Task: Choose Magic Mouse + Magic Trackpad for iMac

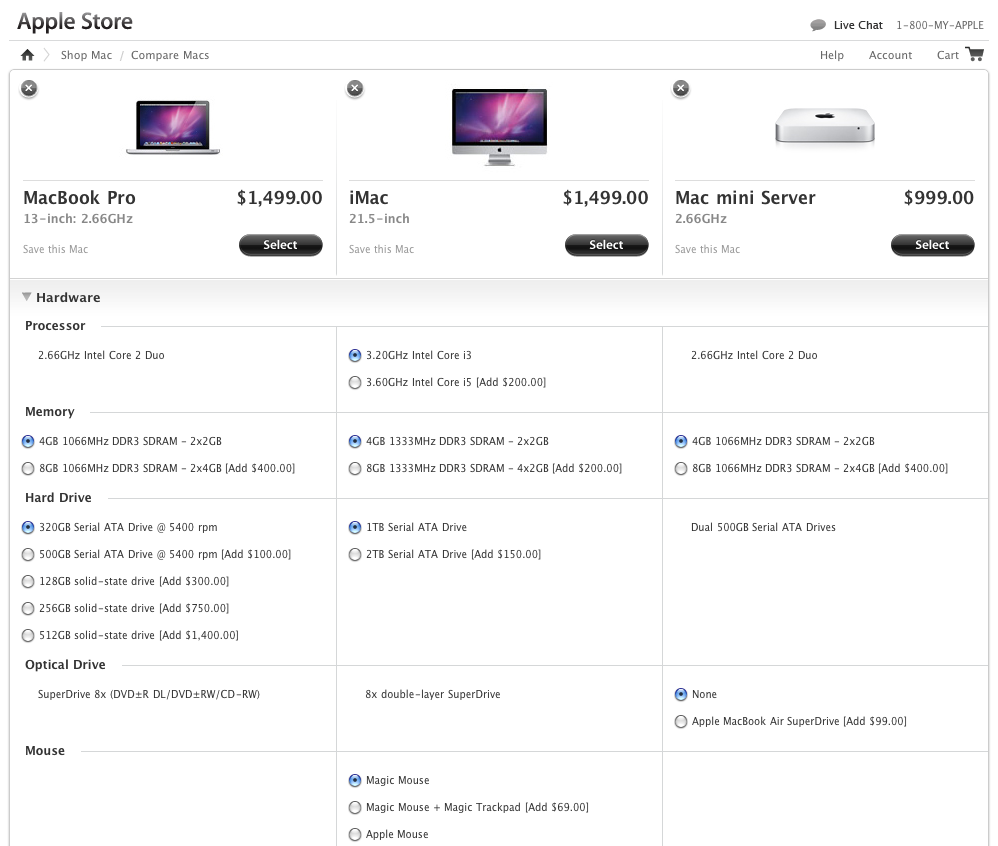Action: click(355, 807)
